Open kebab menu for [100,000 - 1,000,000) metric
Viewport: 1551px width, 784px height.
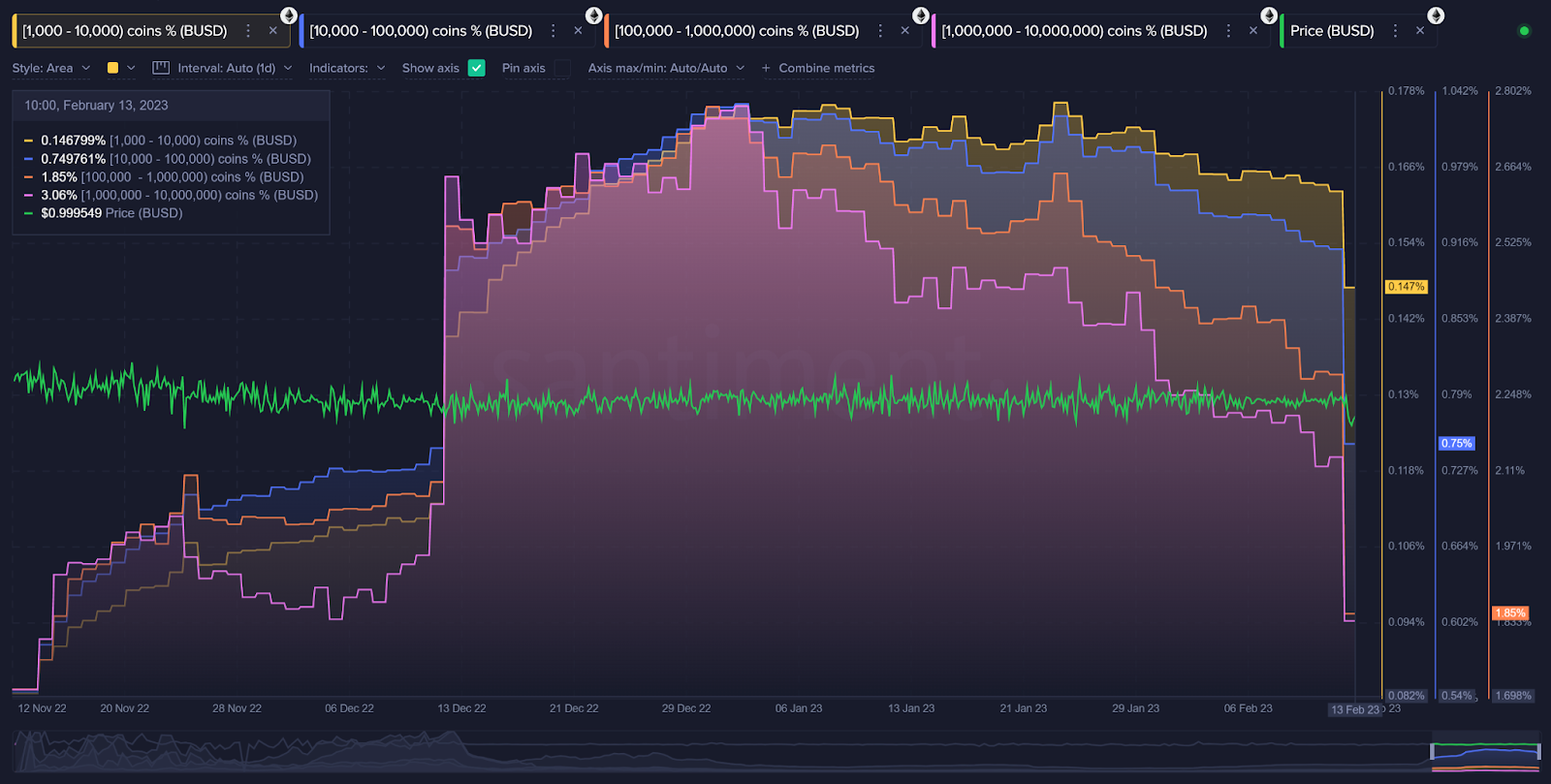(880, 31)
